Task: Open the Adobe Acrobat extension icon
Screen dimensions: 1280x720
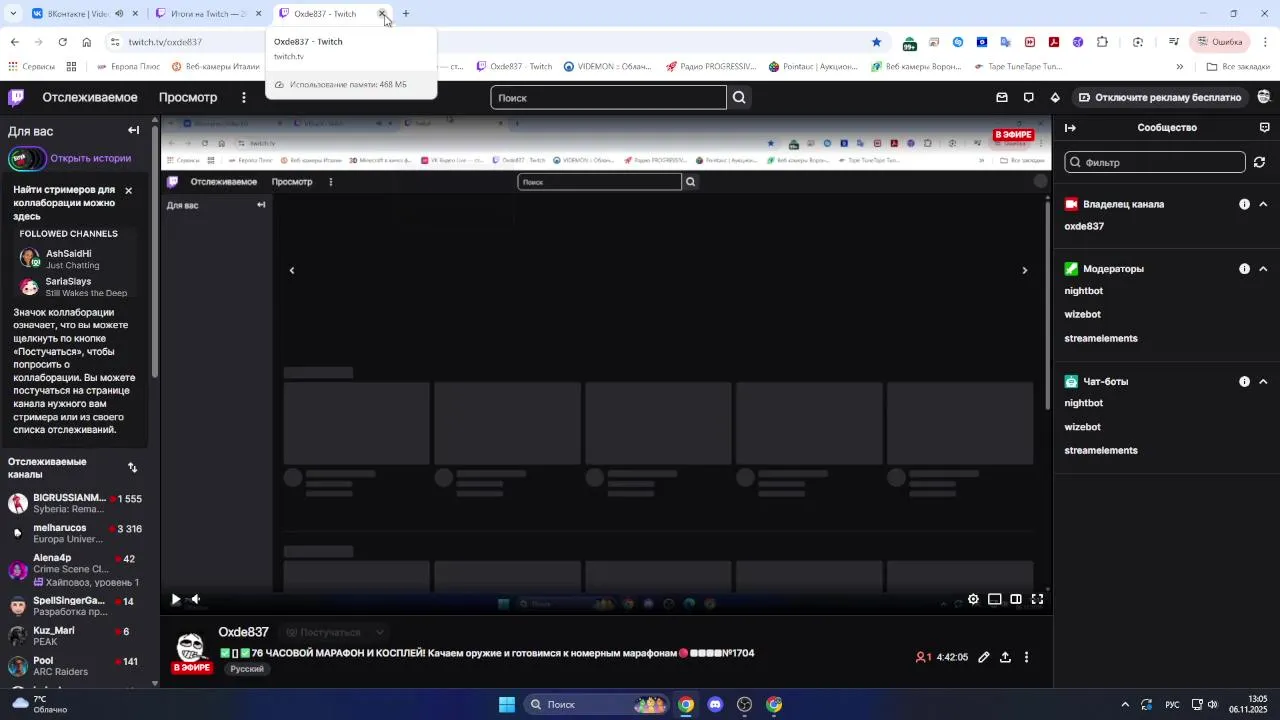Action: (x=1054, y=42)
